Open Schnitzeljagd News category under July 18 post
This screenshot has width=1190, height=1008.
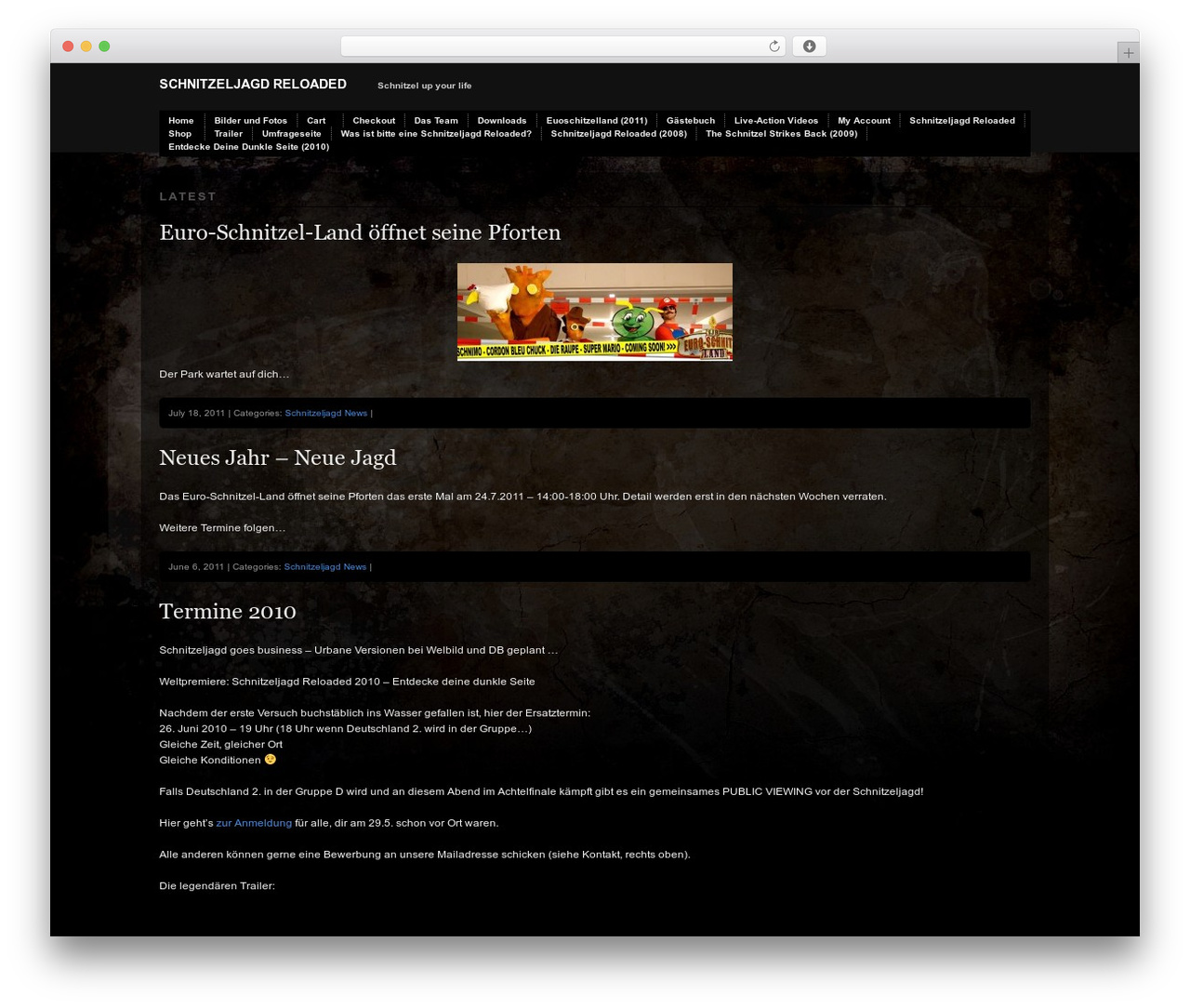[326, 413]
